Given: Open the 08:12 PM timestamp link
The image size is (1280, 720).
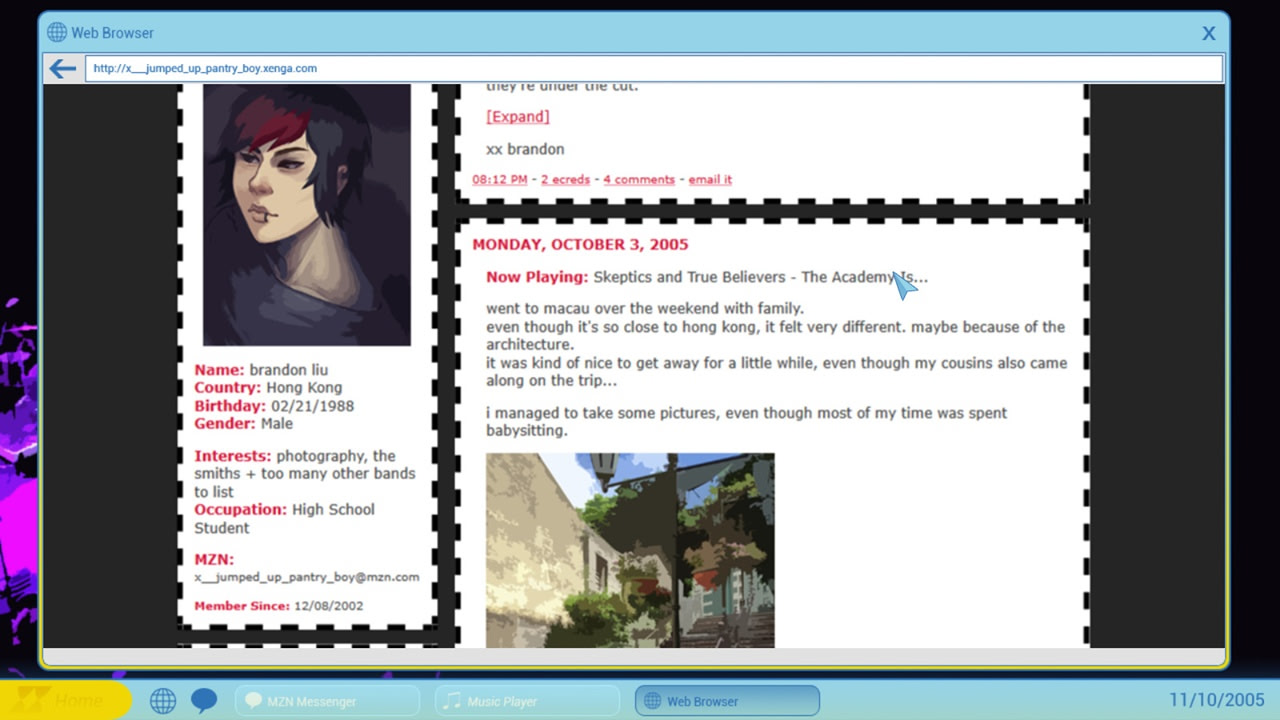Looking at the screenshot, I should coord(499,179).
